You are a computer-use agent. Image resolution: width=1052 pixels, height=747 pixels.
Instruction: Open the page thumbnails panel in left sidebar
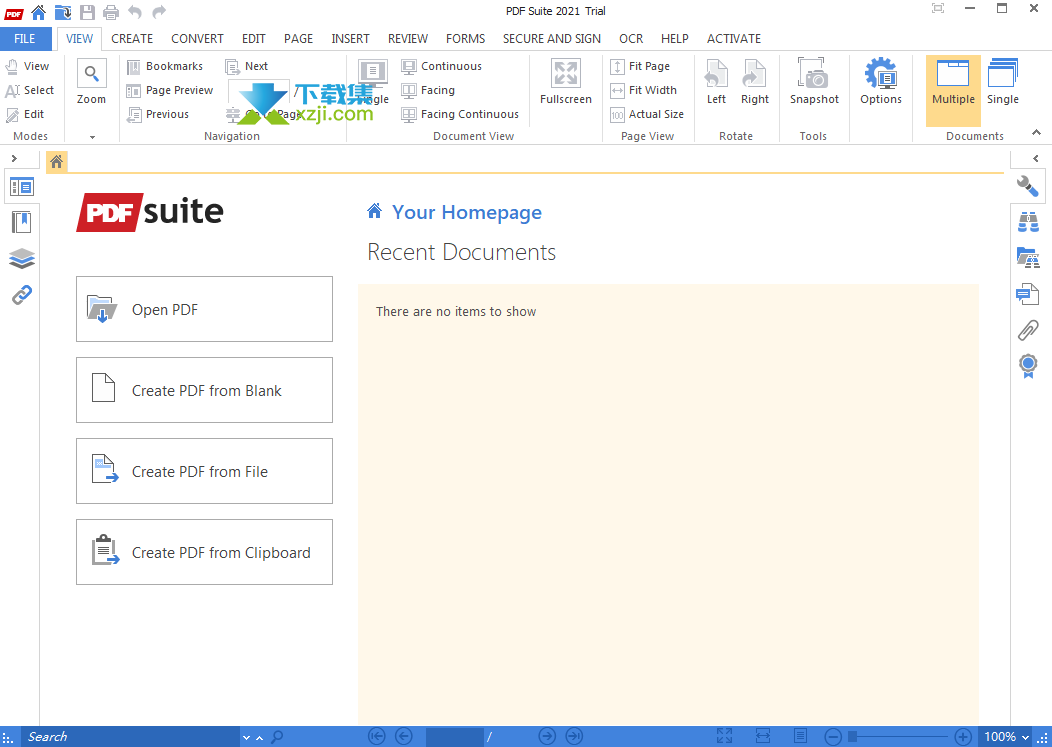click(21, 187)
